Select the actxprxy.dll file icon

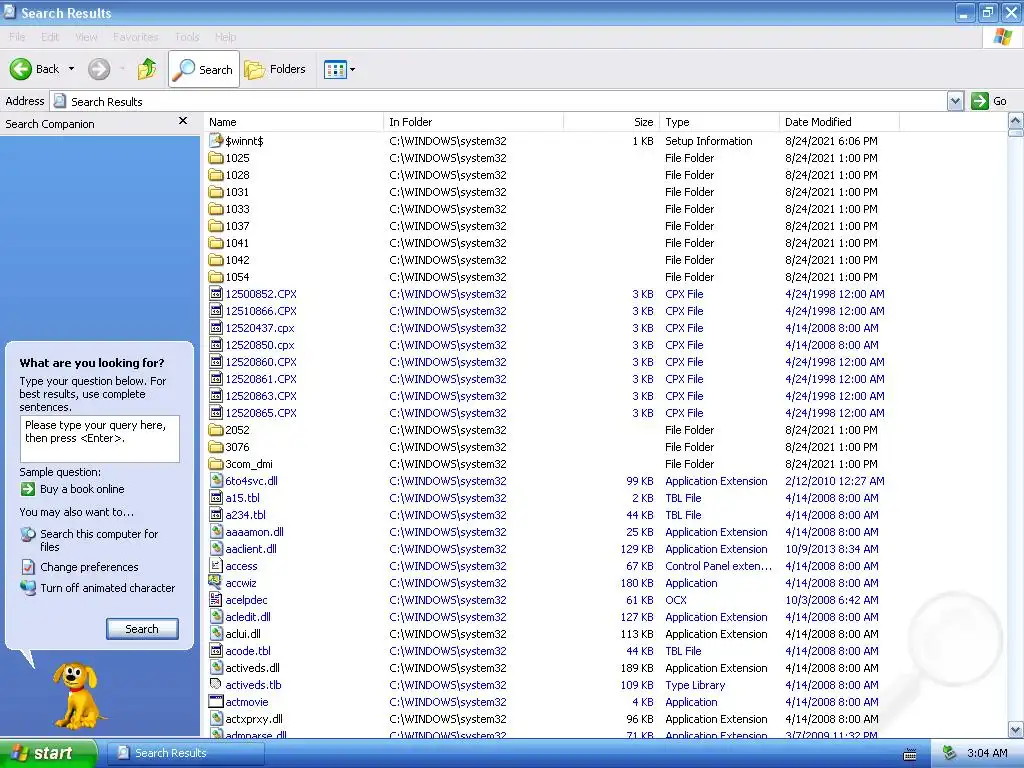pyautogui.click(x=216, y=718)
